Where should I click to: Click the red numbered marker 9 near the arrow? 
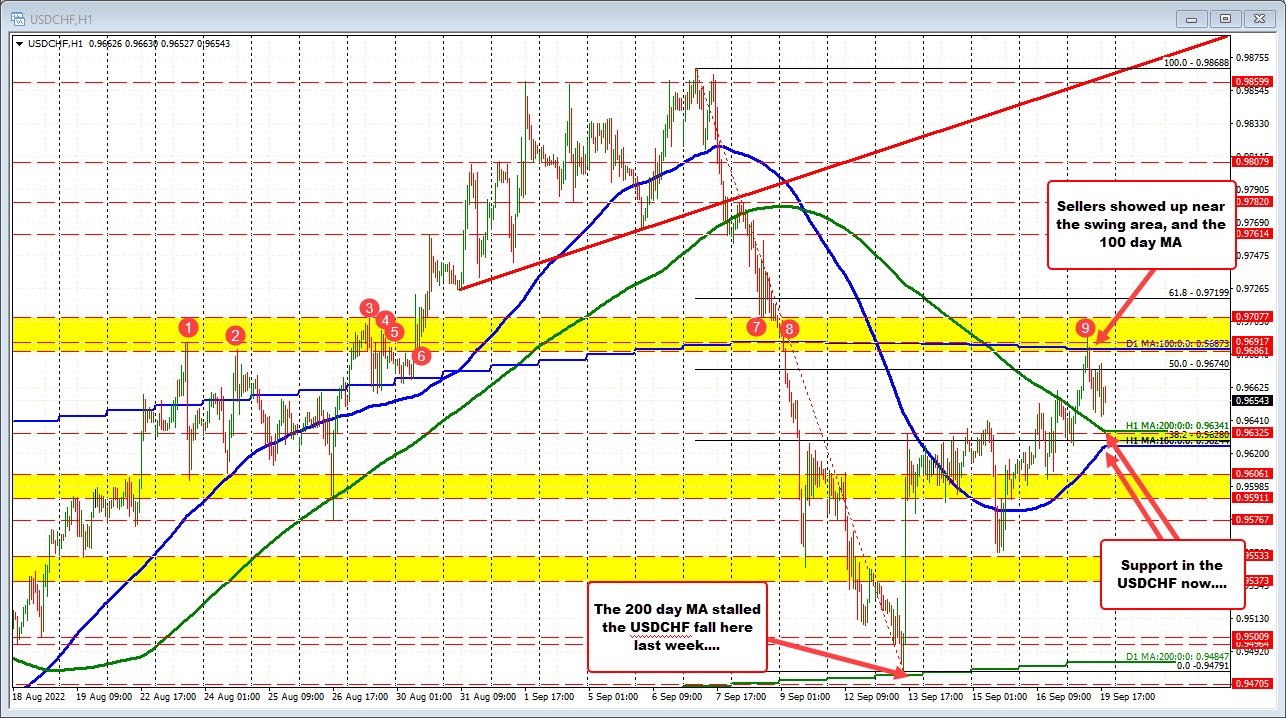(x=1087, y=327)
